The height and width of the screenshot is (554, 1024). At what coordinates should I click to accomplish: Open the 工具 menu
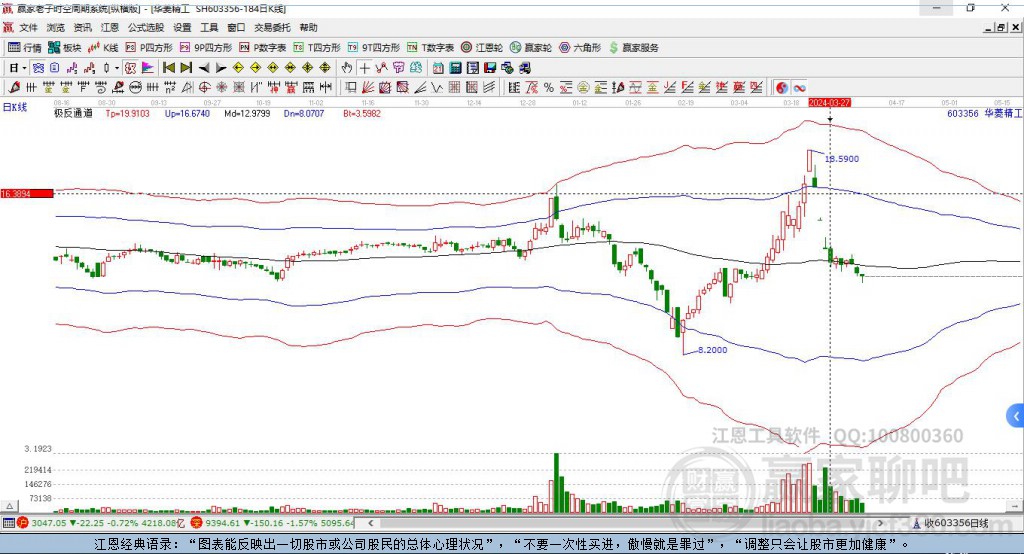pyautogui.click(x=209, y=27)
